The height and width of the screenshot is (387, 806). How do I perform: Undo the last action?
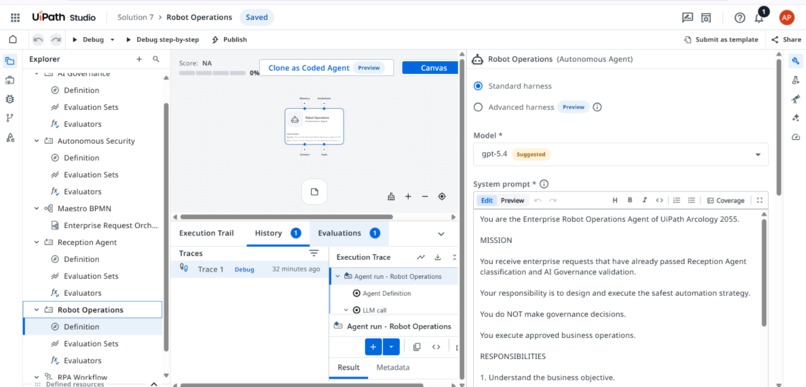[x=38, y=40]
